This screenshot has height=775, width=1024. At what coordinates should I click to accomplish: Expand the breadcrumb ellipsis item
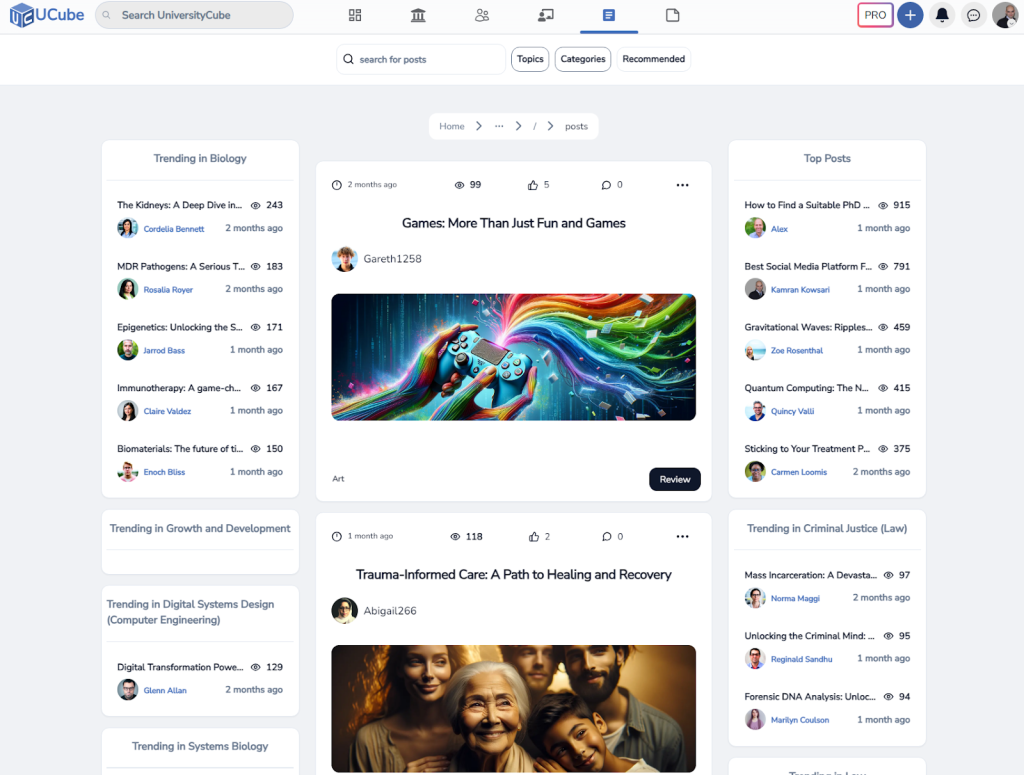coord(499,126)
